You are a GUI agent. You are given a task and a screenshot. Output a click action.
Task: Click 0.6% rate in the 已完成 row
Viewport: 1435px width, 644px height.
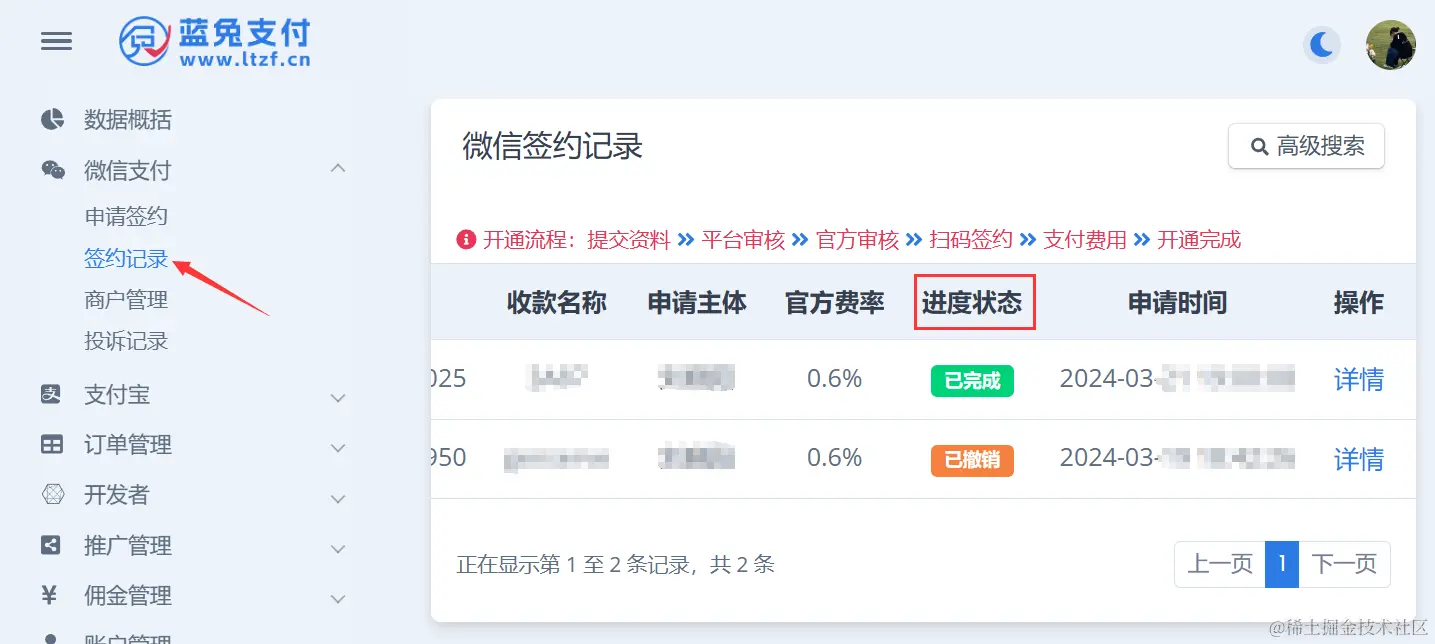[835, 379]
